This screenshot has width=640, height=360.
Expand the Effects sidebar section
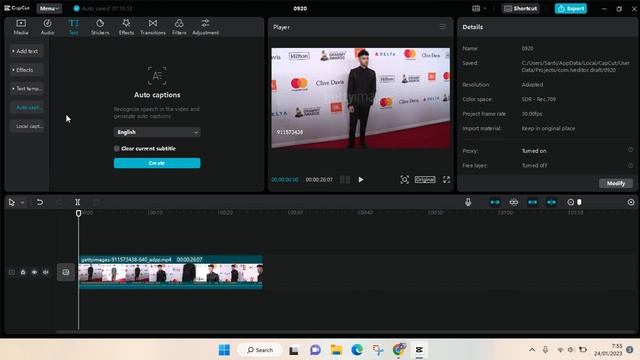[x=27, y=70]
